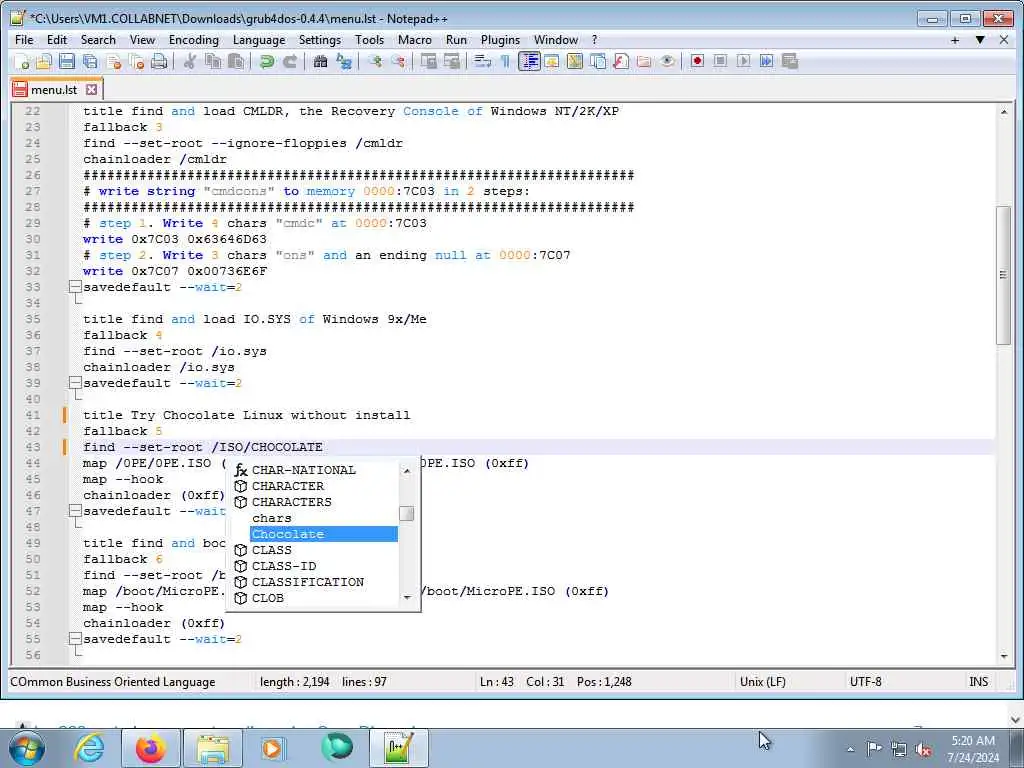Click the plus button near tab dropdown
1024x768 pixels.
pos(955,40)
